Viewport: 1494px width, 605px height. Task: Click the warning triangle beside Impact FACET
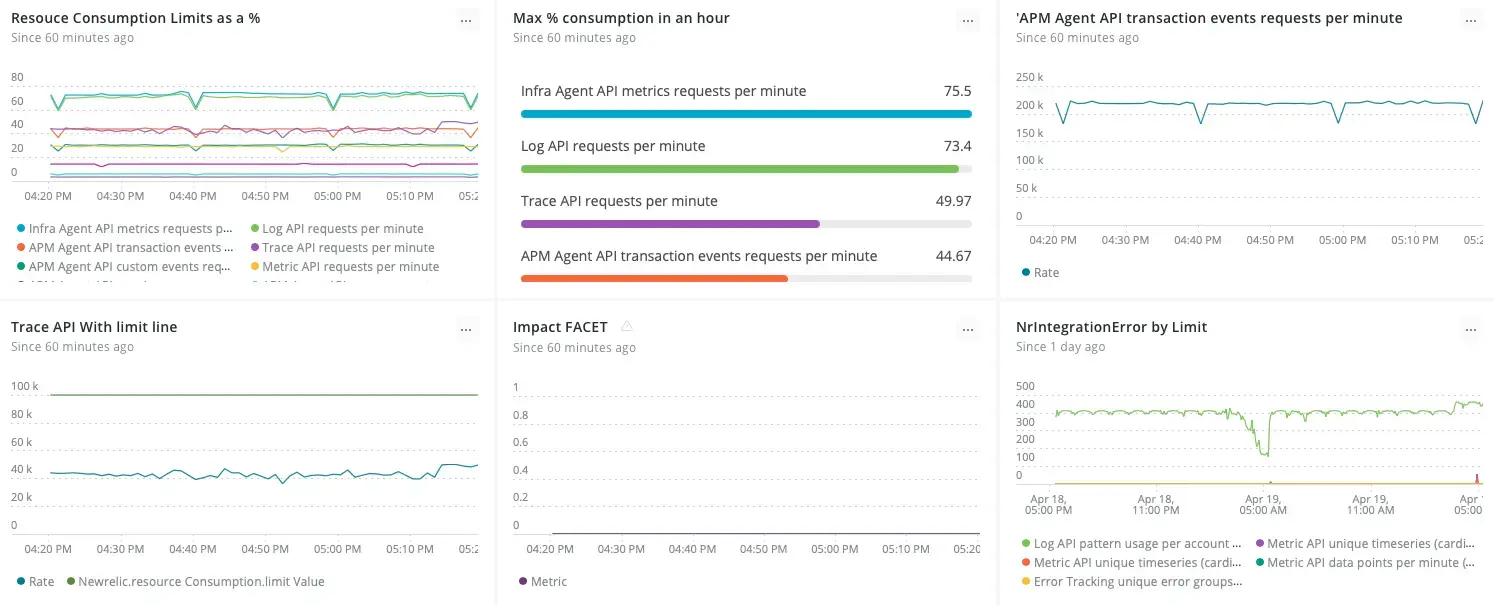click(627, 326)
